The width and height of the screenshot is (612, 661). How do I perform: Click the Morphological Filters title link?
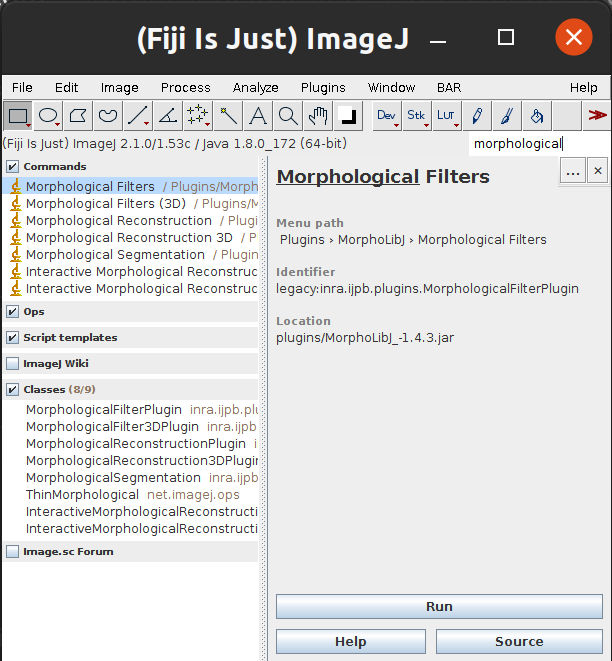coord(383,177)
